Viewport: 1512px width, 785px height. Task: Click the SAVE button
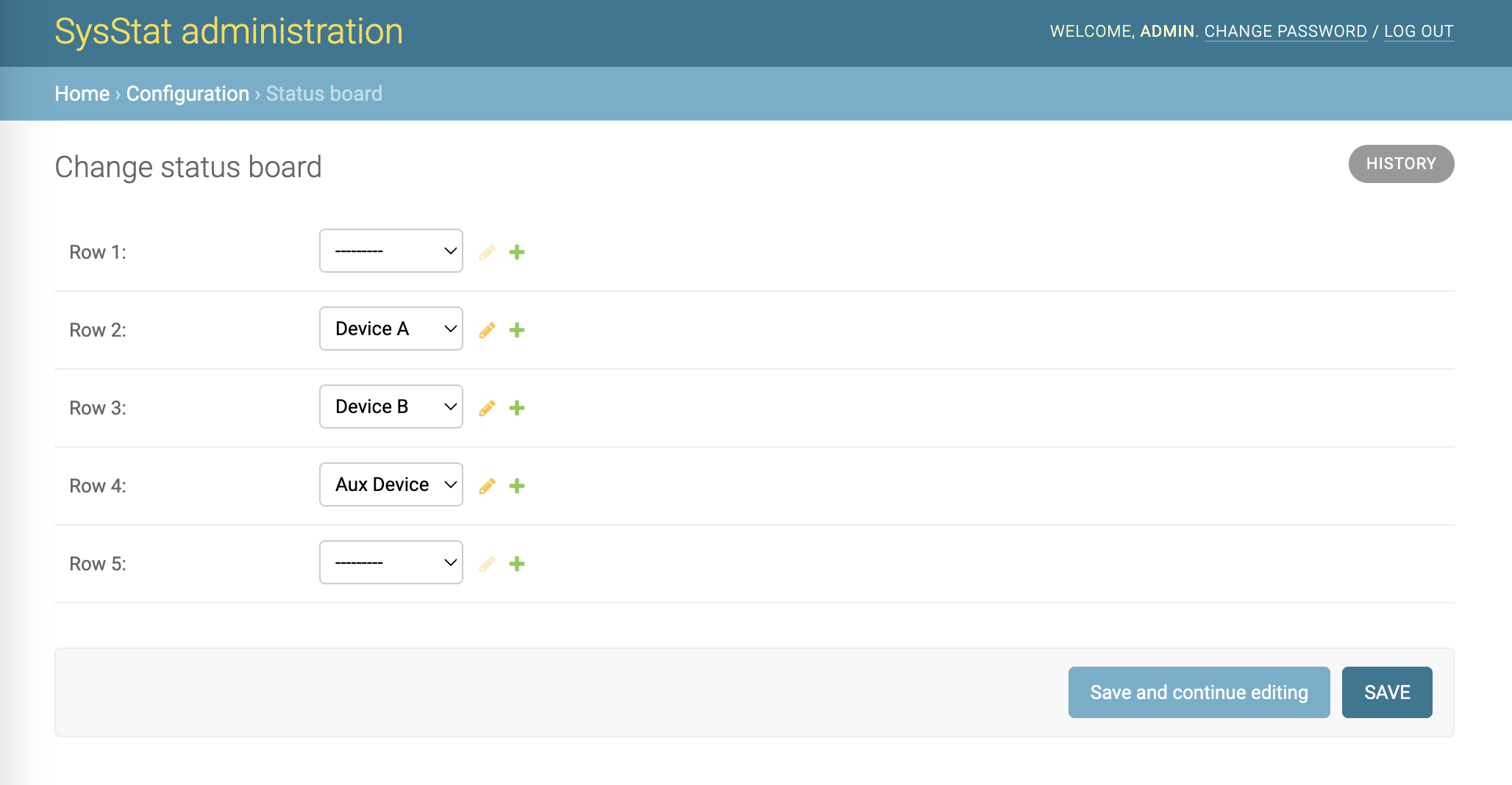coord(1386,692)
